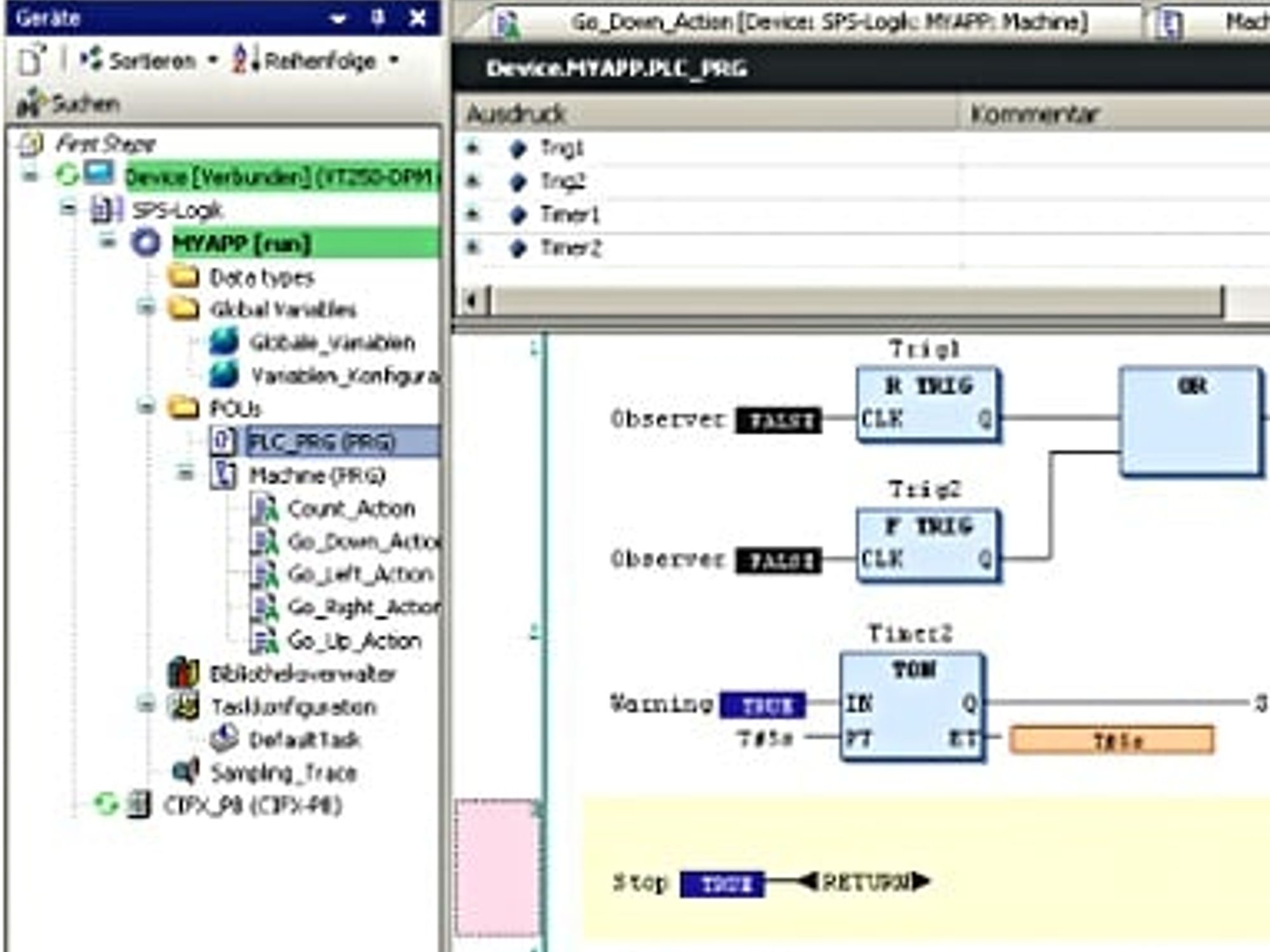Select the Timer2 variable row

862,248
